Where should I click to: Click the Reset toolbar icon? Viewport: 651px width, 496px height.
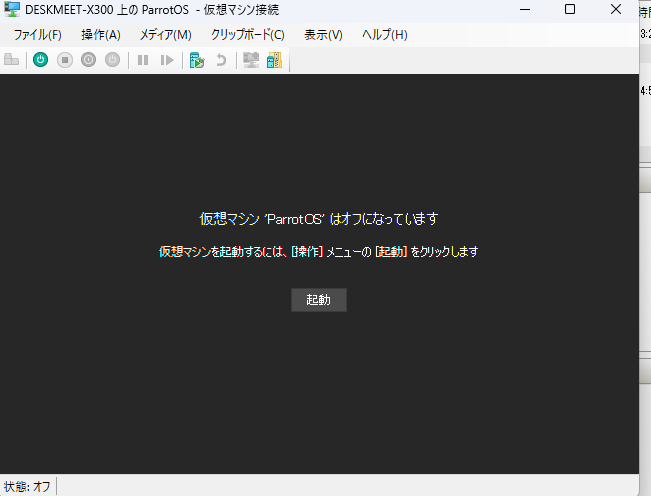(x=167, y=60)
